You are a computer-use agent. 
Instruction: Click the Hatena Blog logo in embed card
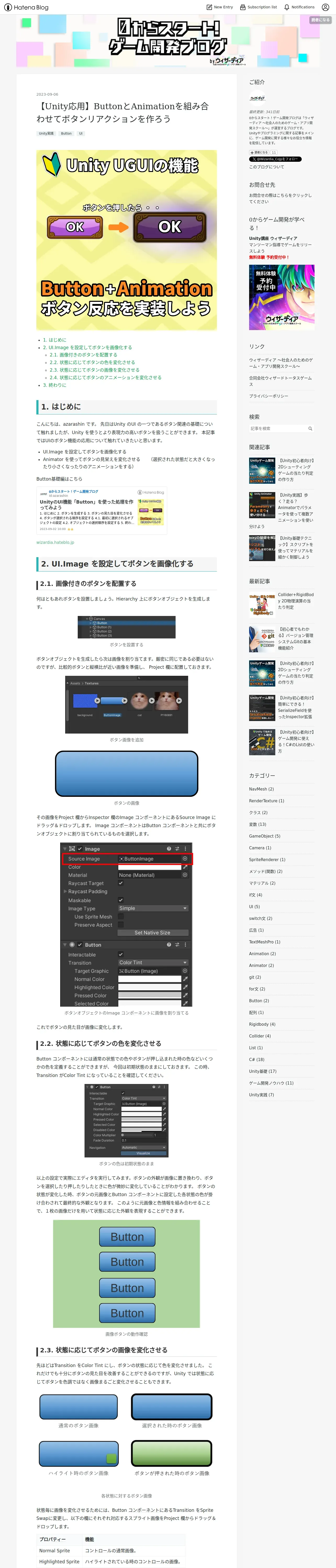151,492
